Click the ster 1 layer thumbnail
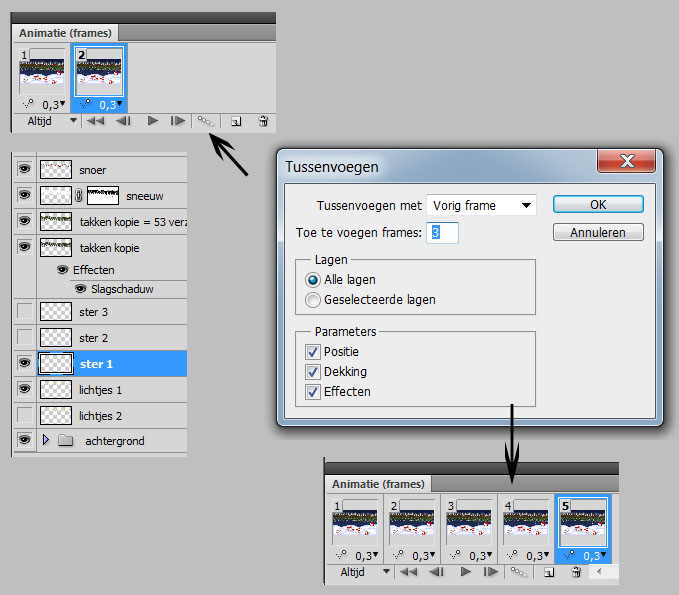This screenshot has height=595, width=679. [x=55, y=363]
